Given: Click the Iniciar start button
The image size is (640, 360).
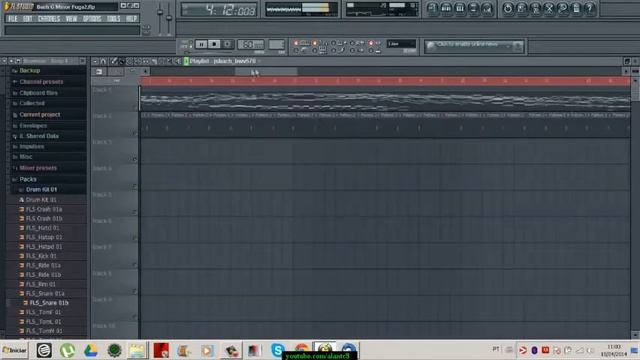Looking at the screenshot, I should click(x=15, y=350).
